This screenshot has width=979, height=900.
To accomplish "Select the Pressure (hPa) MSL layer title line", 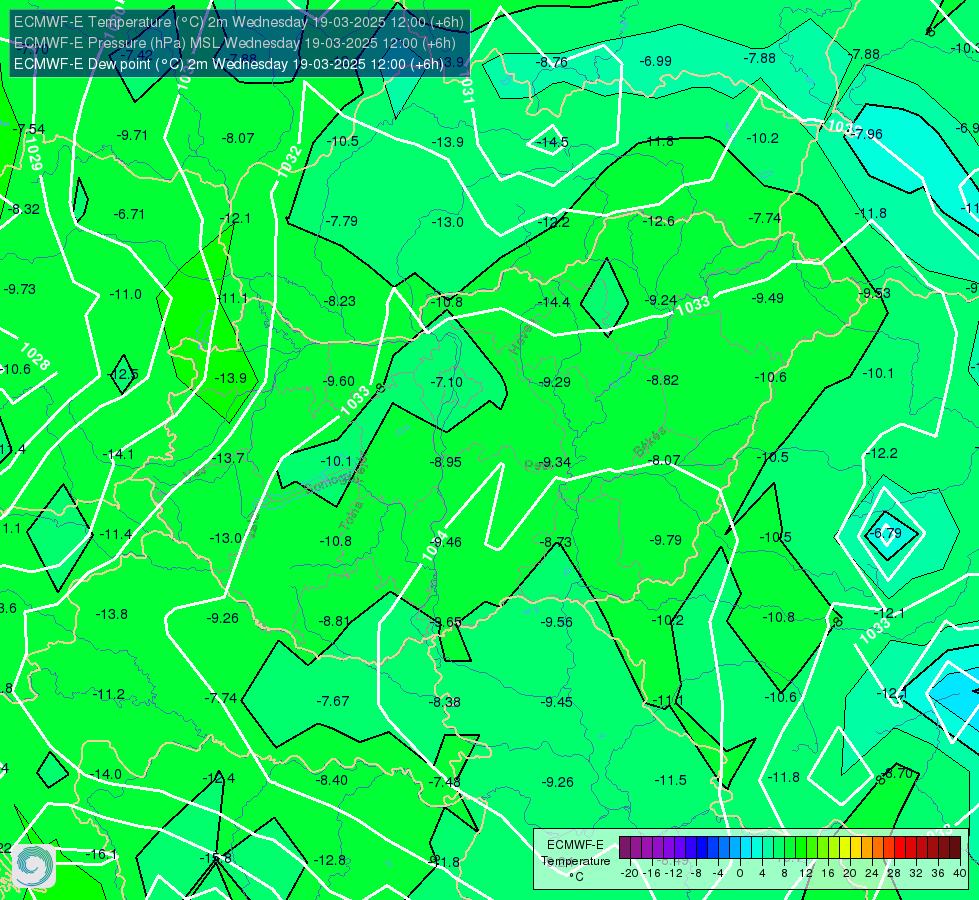I will point(234,43).
